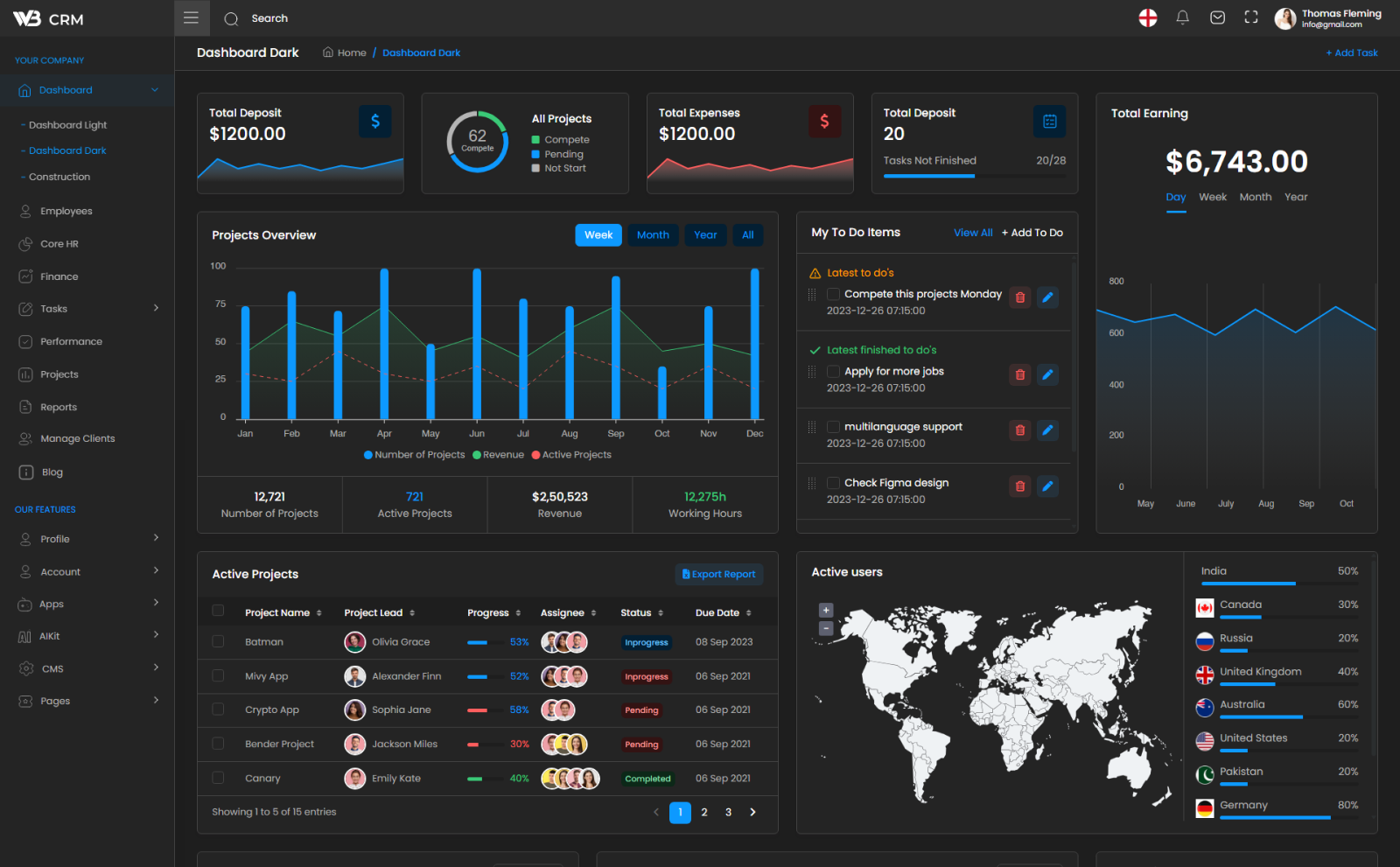Screen dimensions: 1400x867
Task: Expand the Account sidebar submenu
Action: click(x=156, y=570)
